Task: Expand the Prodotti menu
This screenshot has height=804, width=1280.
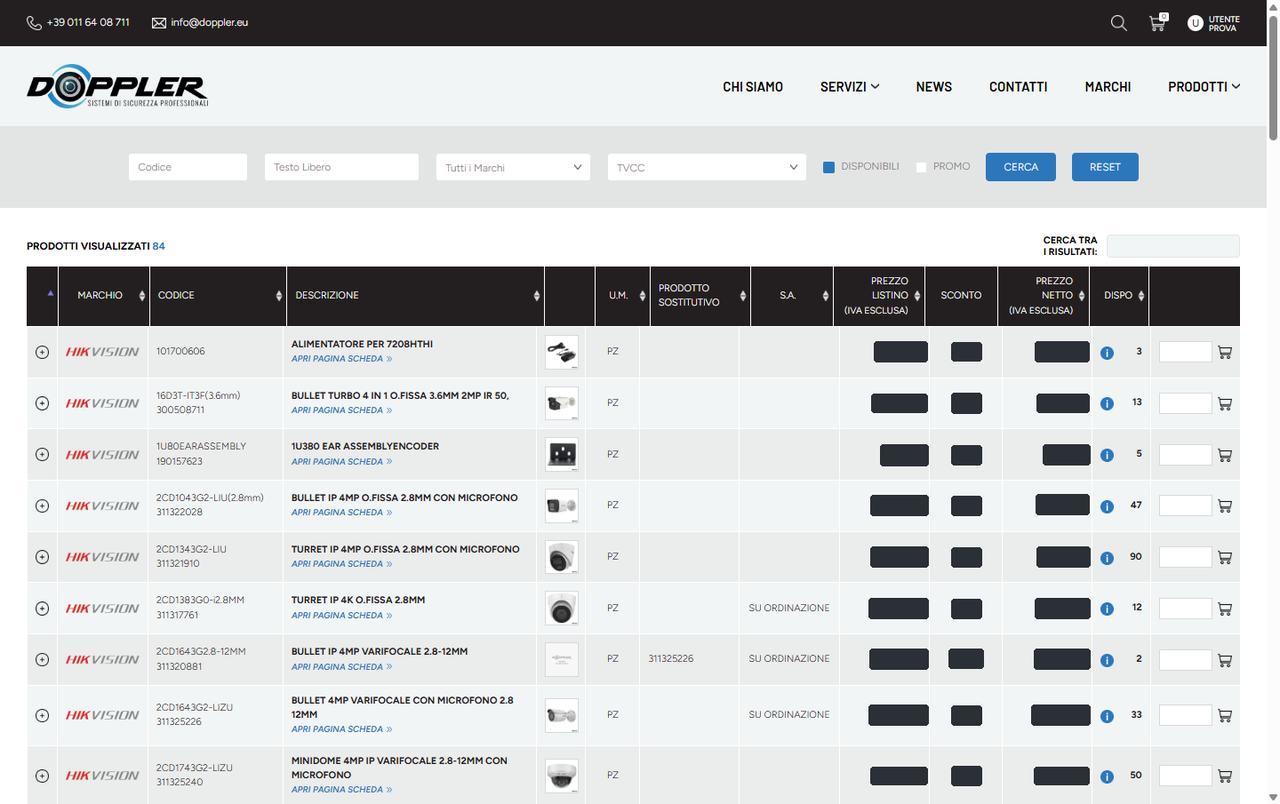Action: [x=1204, y=87]
